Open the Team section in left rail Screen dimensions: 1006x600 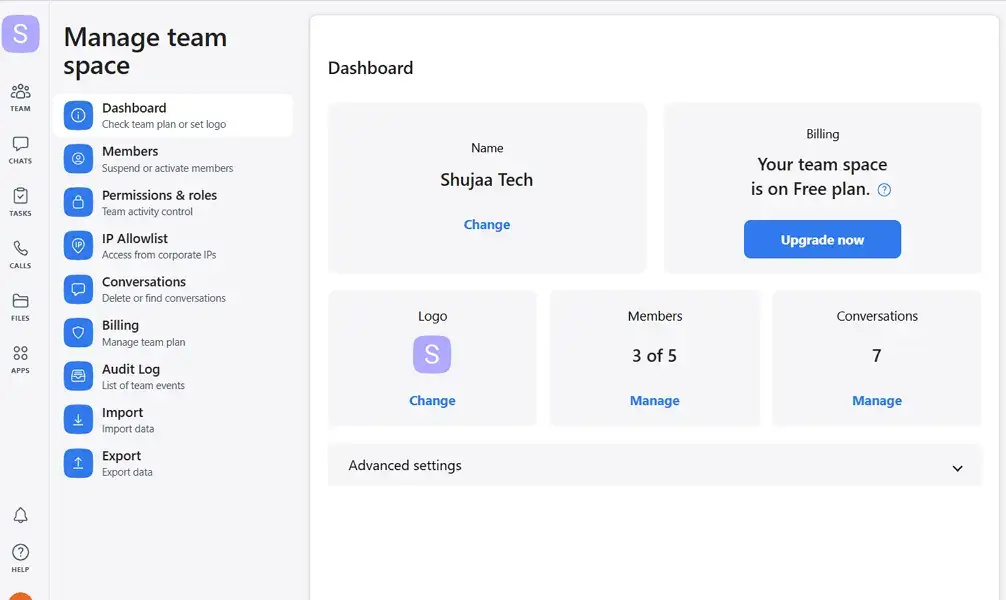tap(20, 96)
